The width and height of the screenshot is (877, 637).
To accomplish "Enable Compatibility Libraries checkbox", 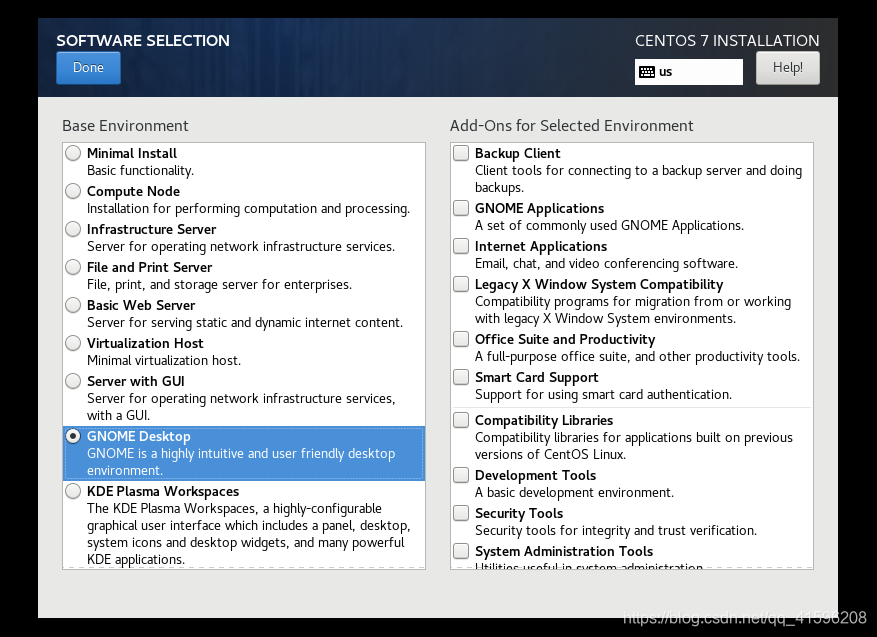I will click(x=461, y=420).
